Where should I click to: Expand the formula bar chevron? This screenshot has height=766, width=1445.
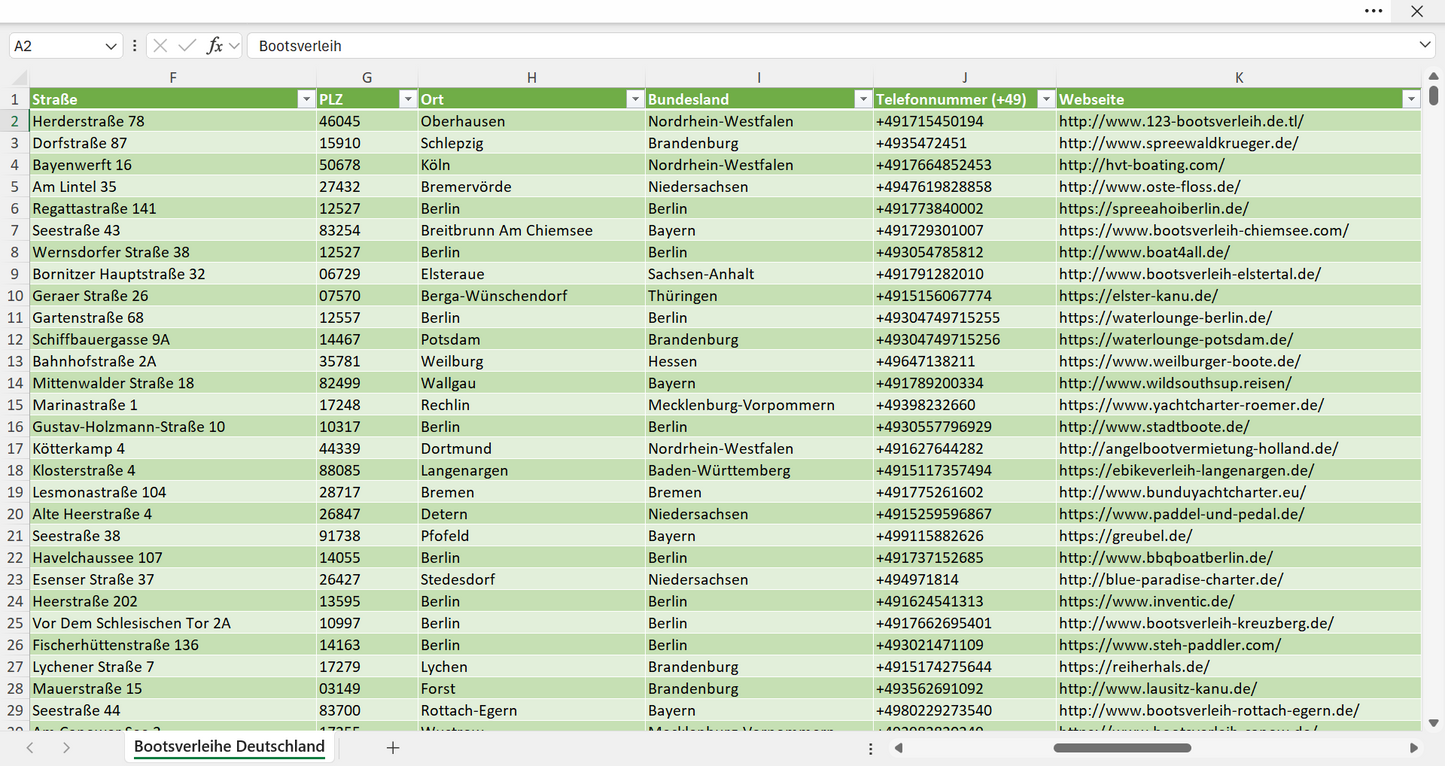point(1425,46)
